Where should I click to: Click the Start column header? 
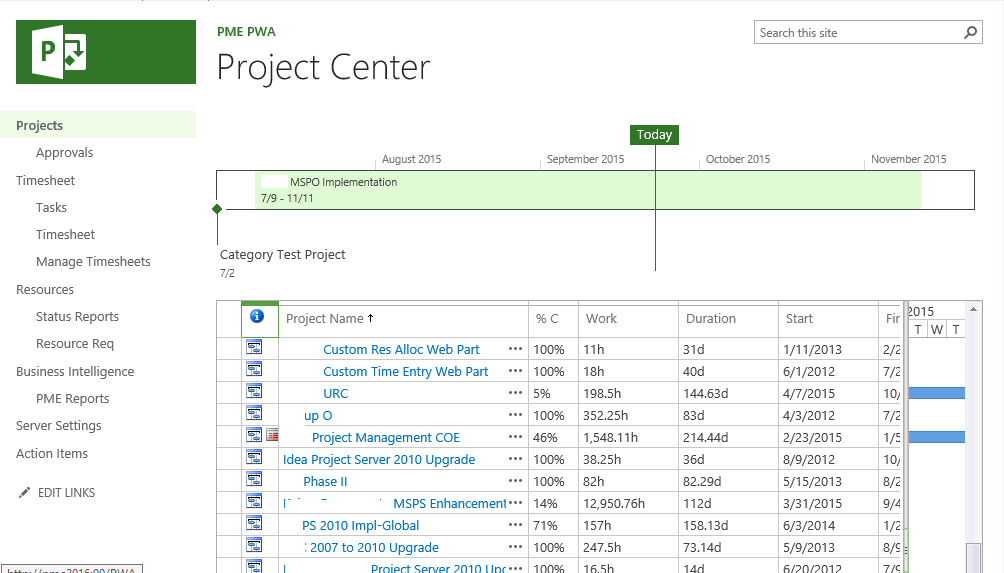click(799, 318)
